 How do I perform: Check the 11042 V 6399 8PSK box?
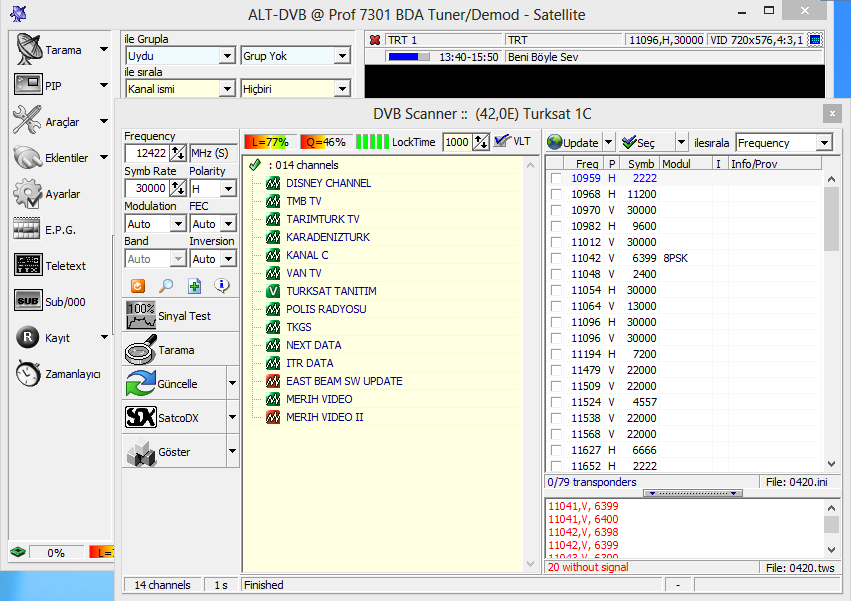click(x=556, y=258)
